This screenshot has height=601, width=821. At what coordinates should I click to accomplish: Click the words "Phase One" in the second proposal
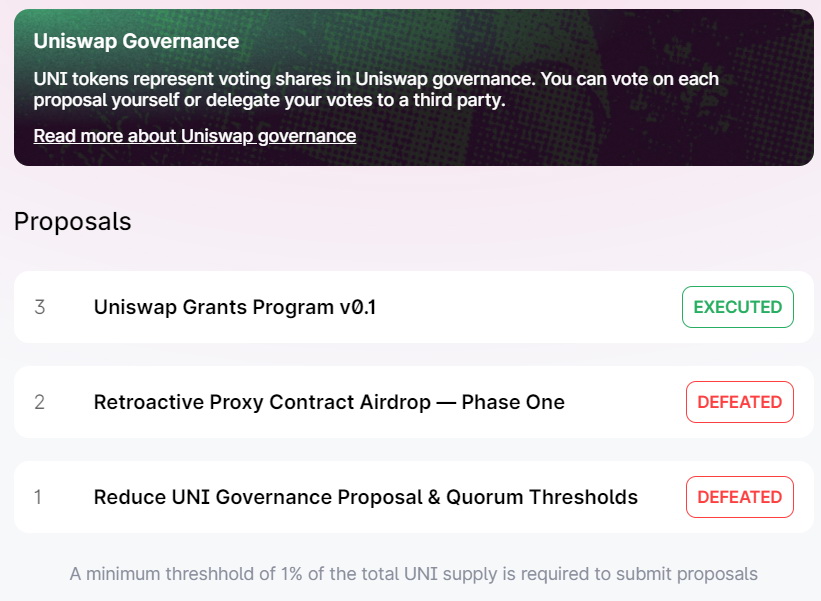[x=513, y=402]
